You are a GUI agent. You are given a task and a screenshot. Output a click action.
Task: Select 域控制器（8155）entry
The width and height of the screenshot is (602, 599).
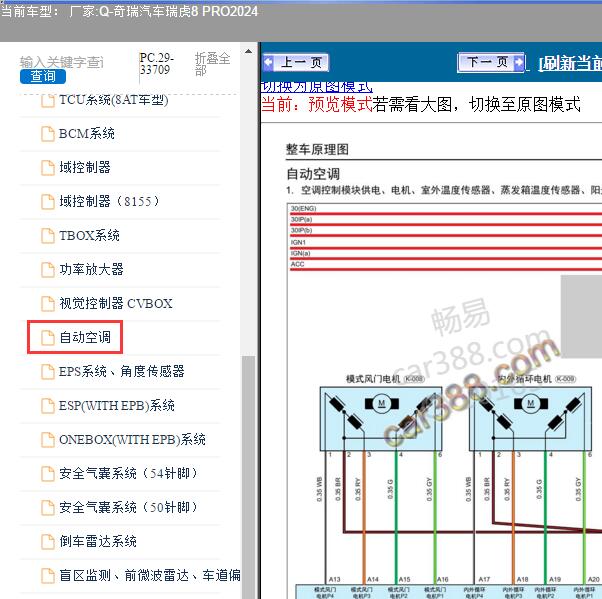[109, 202]
